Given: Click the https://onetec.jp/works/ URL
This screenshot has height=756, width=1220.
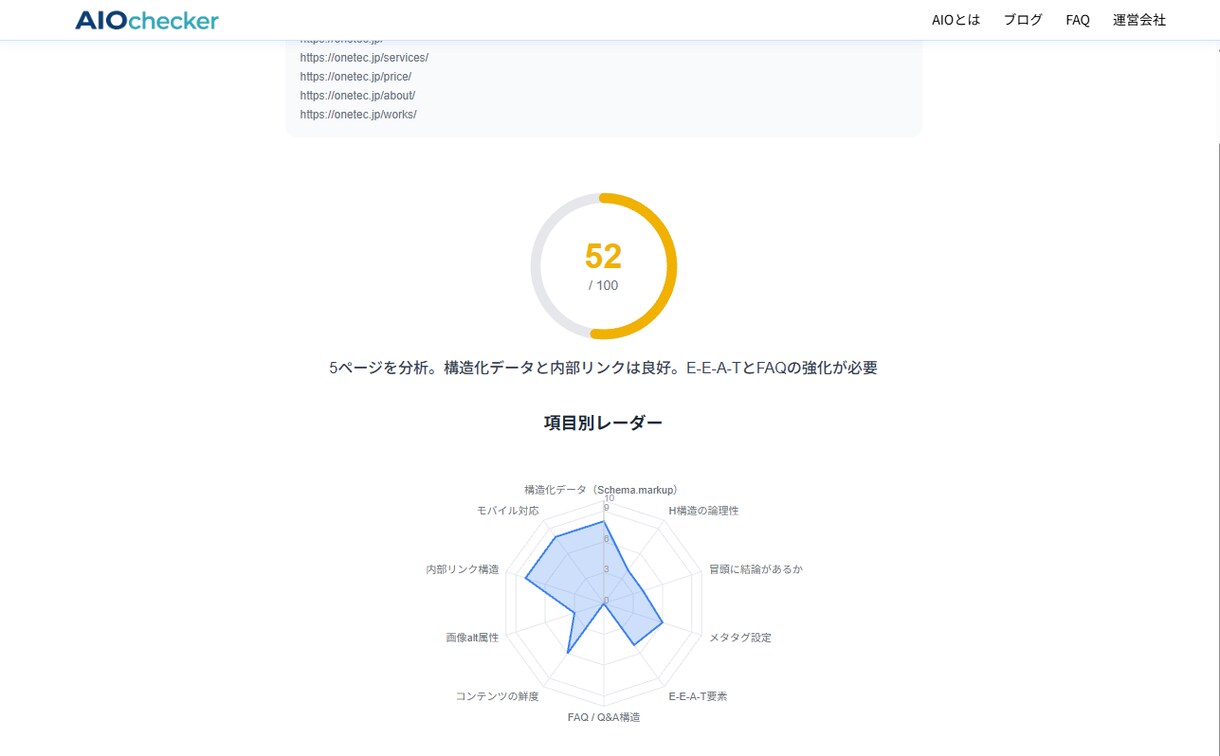Looking at the screenshot, I should (358, 115).
